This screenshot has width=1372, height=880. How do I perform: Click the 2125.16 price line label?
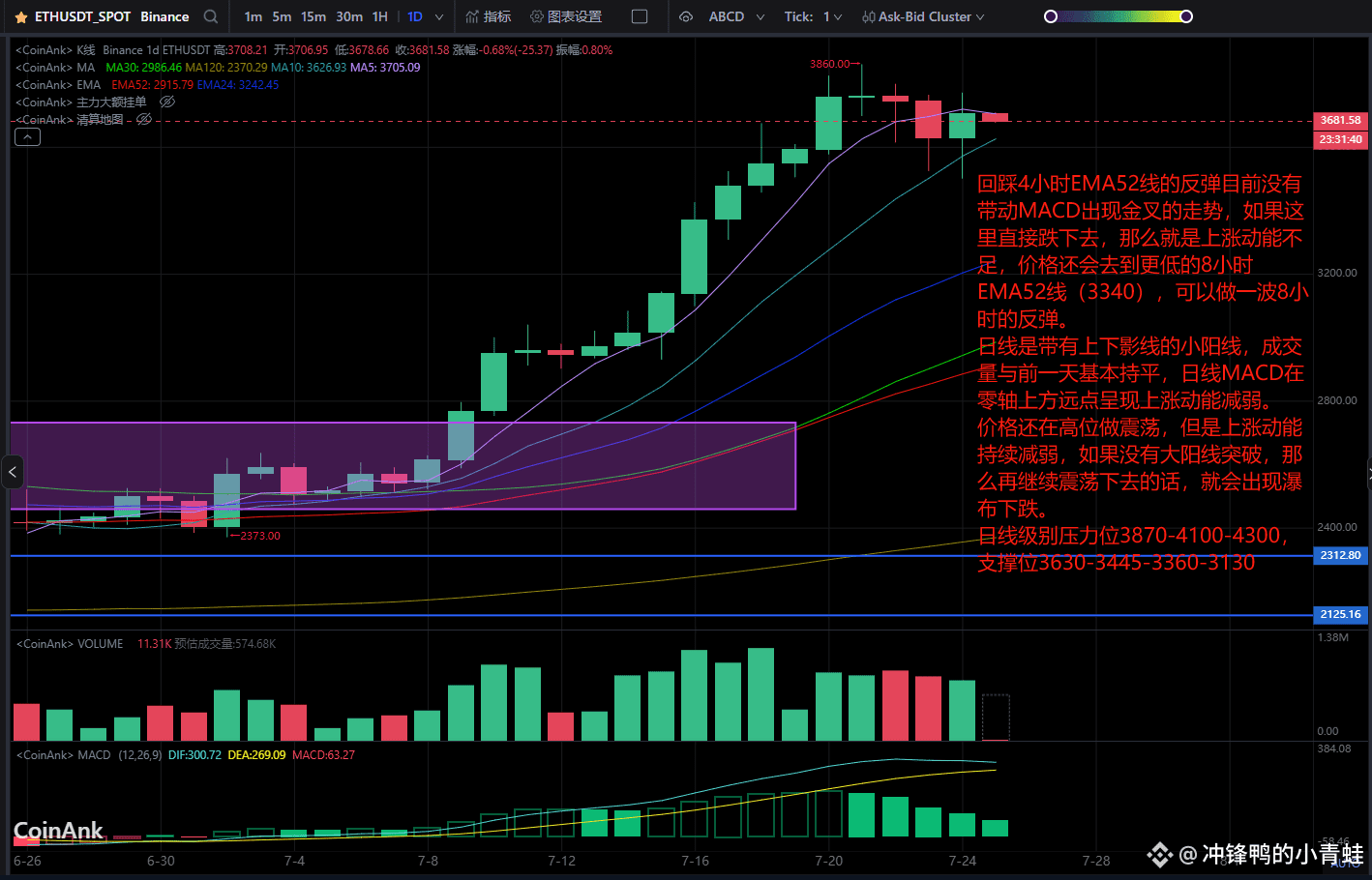(1340, 614)
